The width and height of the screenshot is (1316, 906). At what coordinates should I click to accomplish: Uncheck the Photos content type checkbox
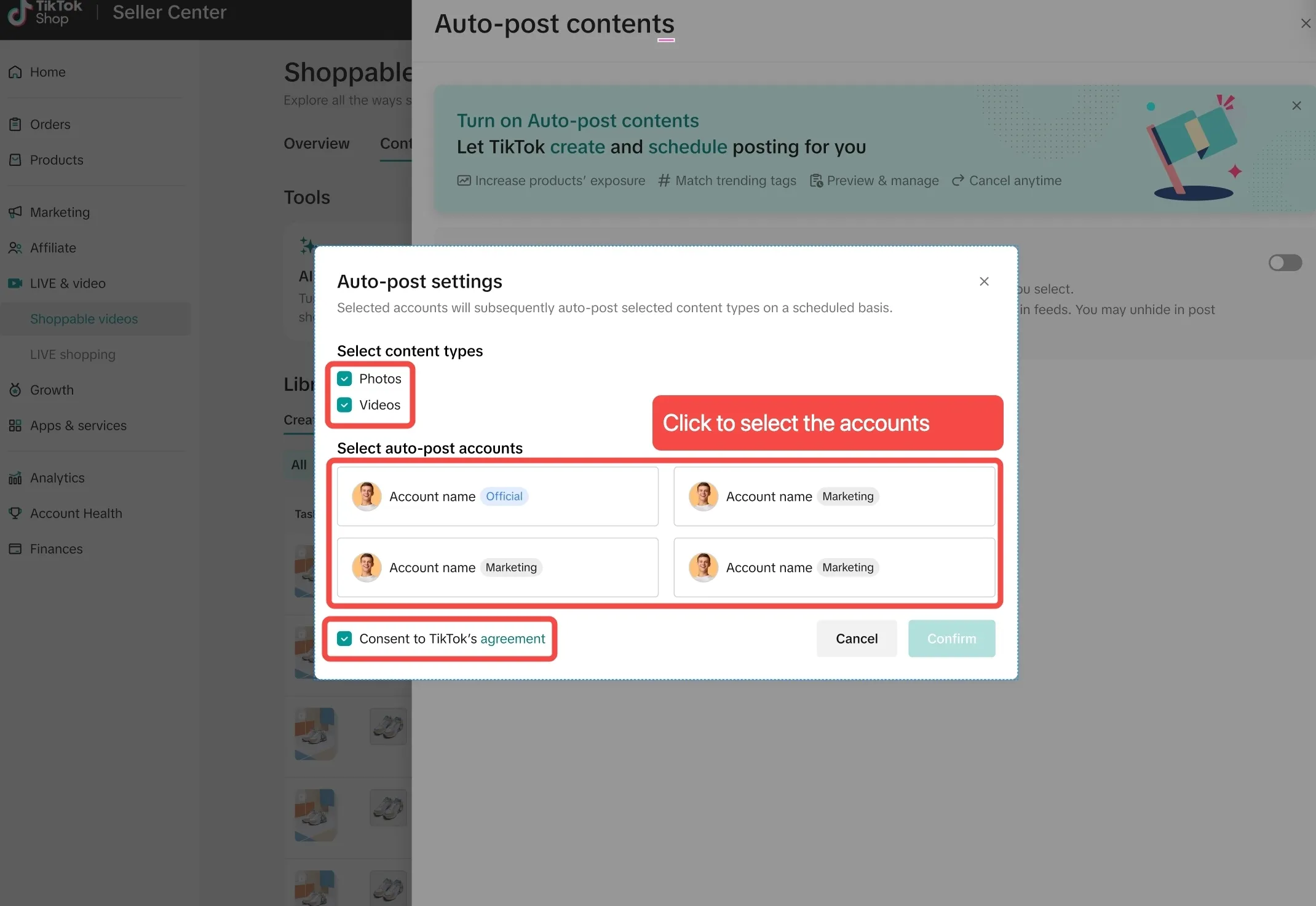tap(344, 379)
